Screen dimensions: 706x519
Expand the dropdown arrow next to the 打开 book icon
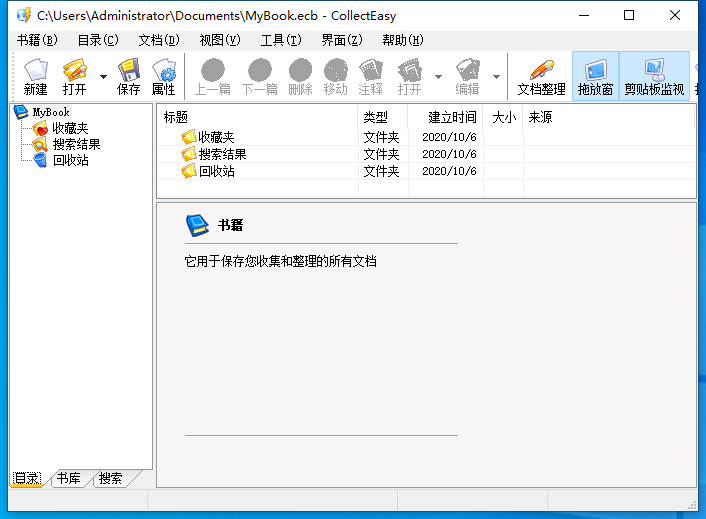click(104, 77)
